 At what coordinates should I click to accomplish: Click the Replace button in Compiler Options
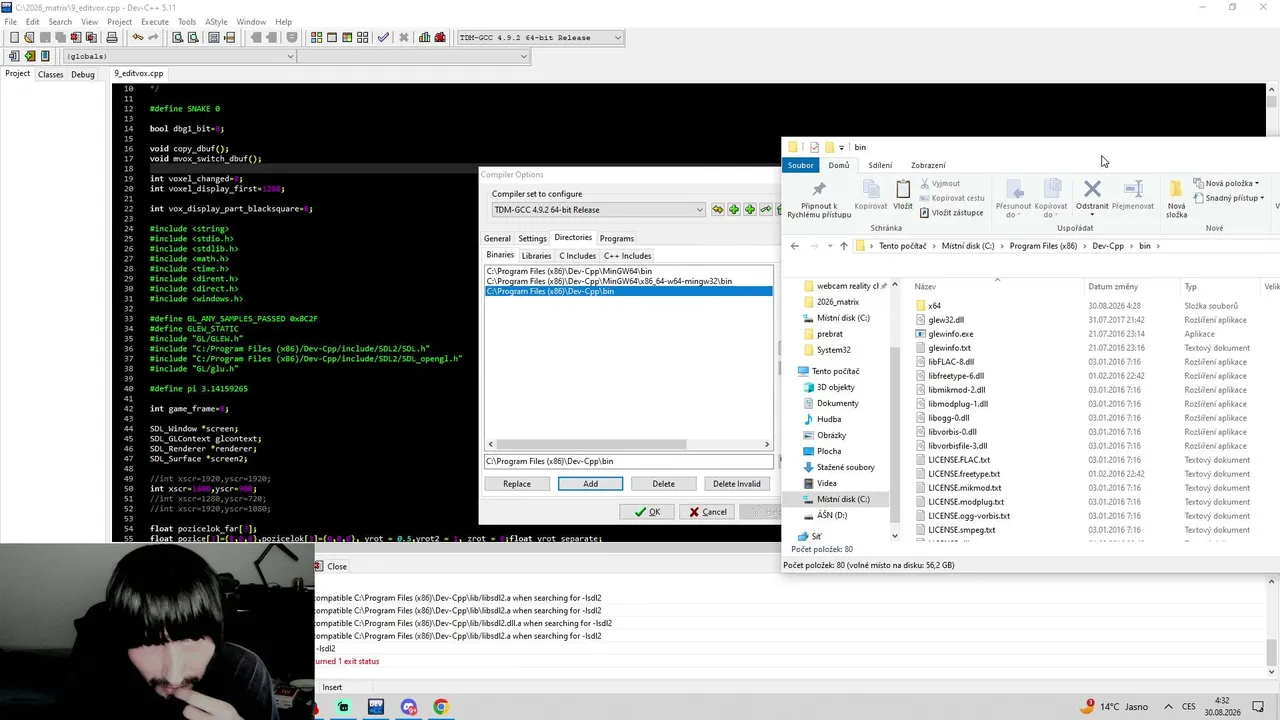pos(517,484)
